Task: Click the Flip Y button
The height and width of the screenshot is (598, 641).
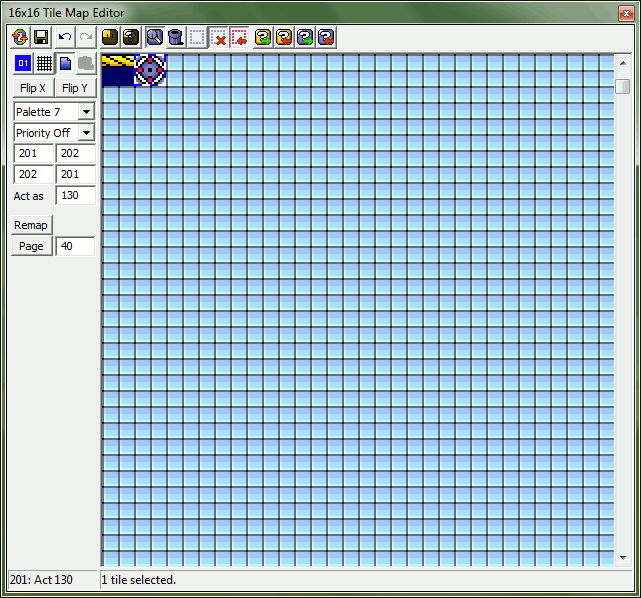Action: (x=75, y=88)
